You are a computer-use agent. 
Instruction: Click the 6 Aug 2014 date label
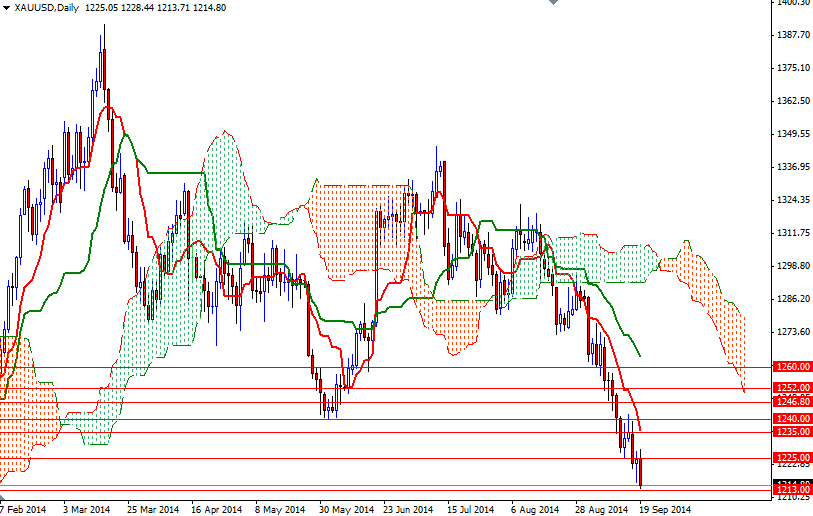[x=535, y=509]
